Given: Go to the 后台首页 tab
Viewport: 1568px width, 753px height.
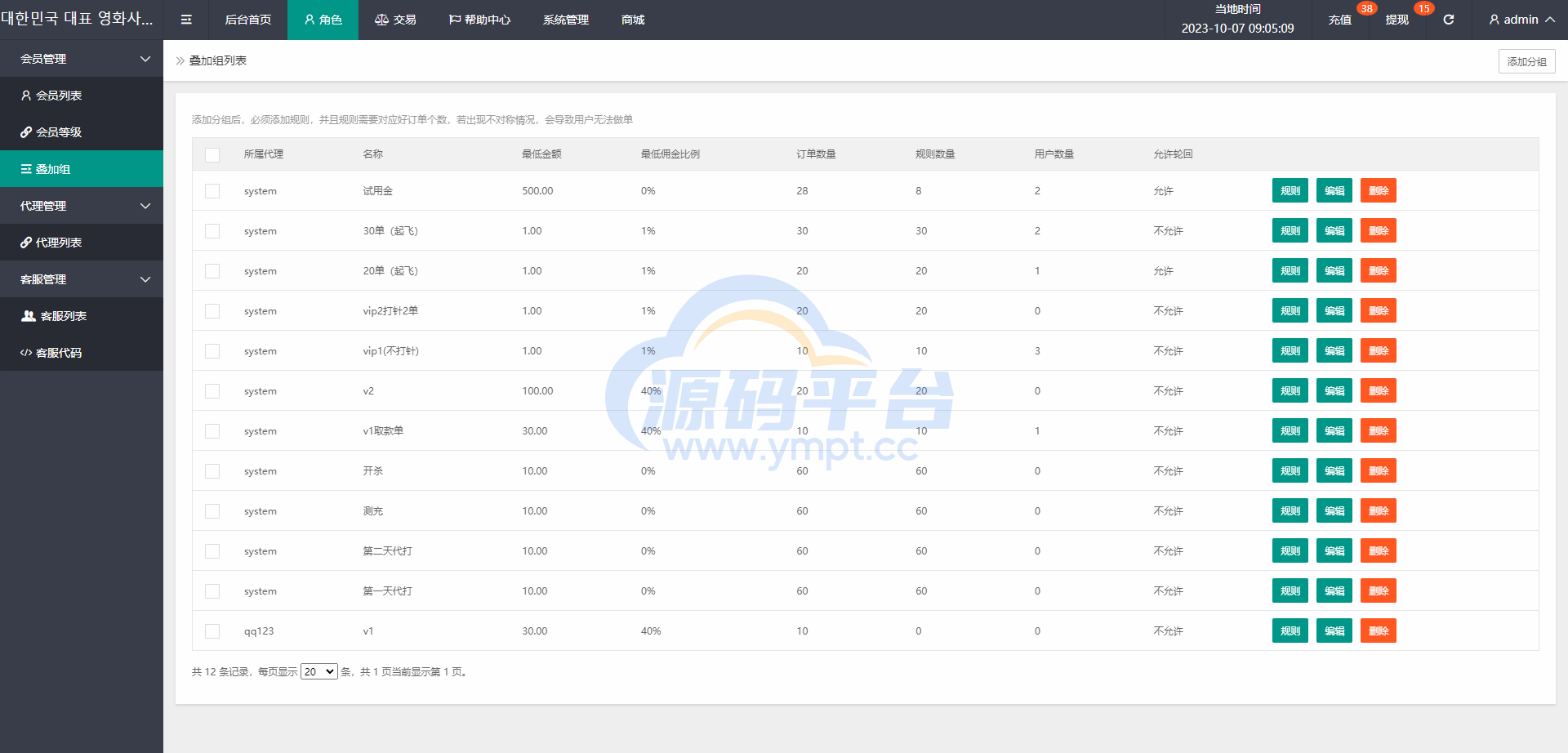Looking at the screenshot, I should pyautogui.click(x=248, y=20).
